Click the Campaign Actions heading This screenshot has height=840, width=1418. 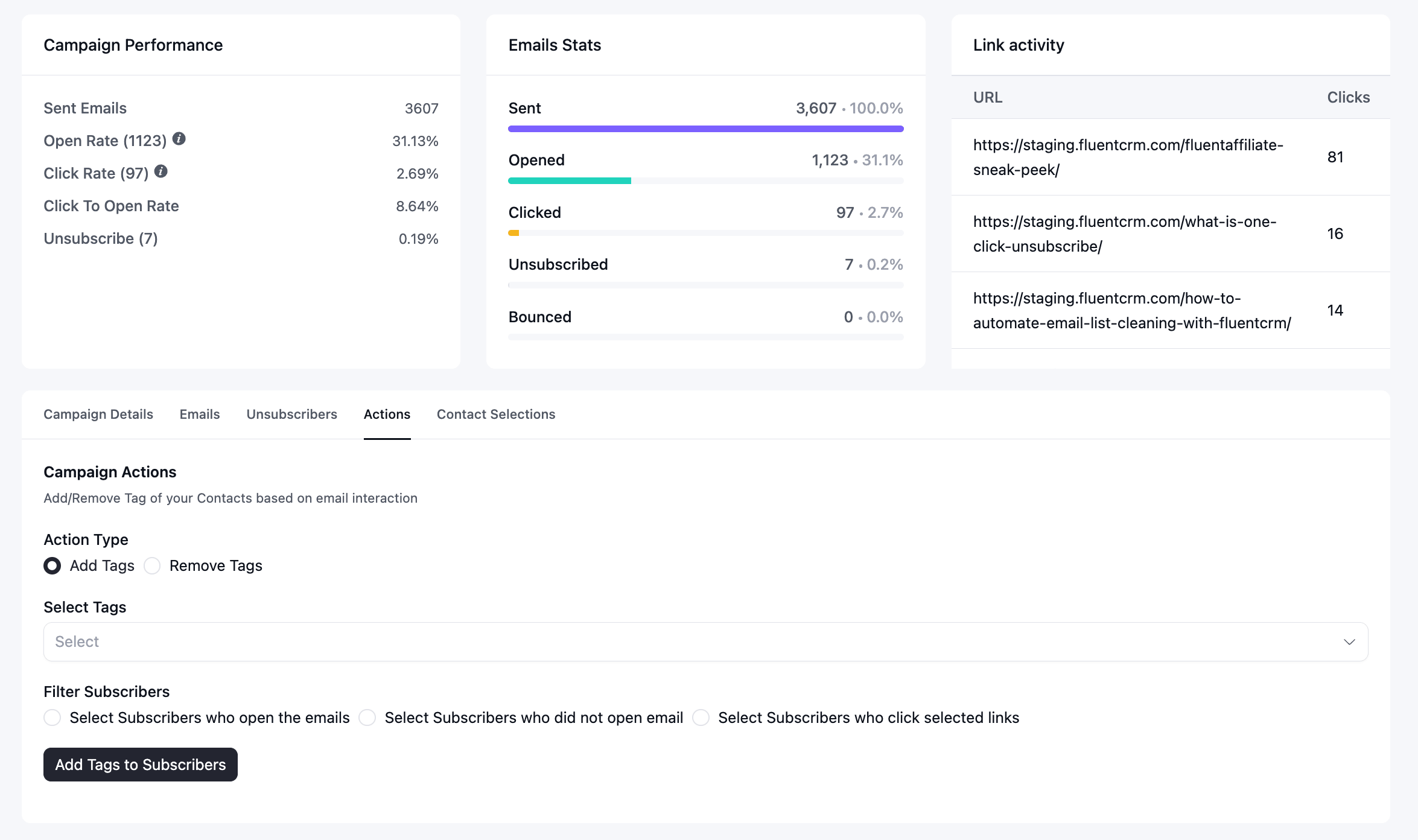pyautogui.click(x=110, y=472)
